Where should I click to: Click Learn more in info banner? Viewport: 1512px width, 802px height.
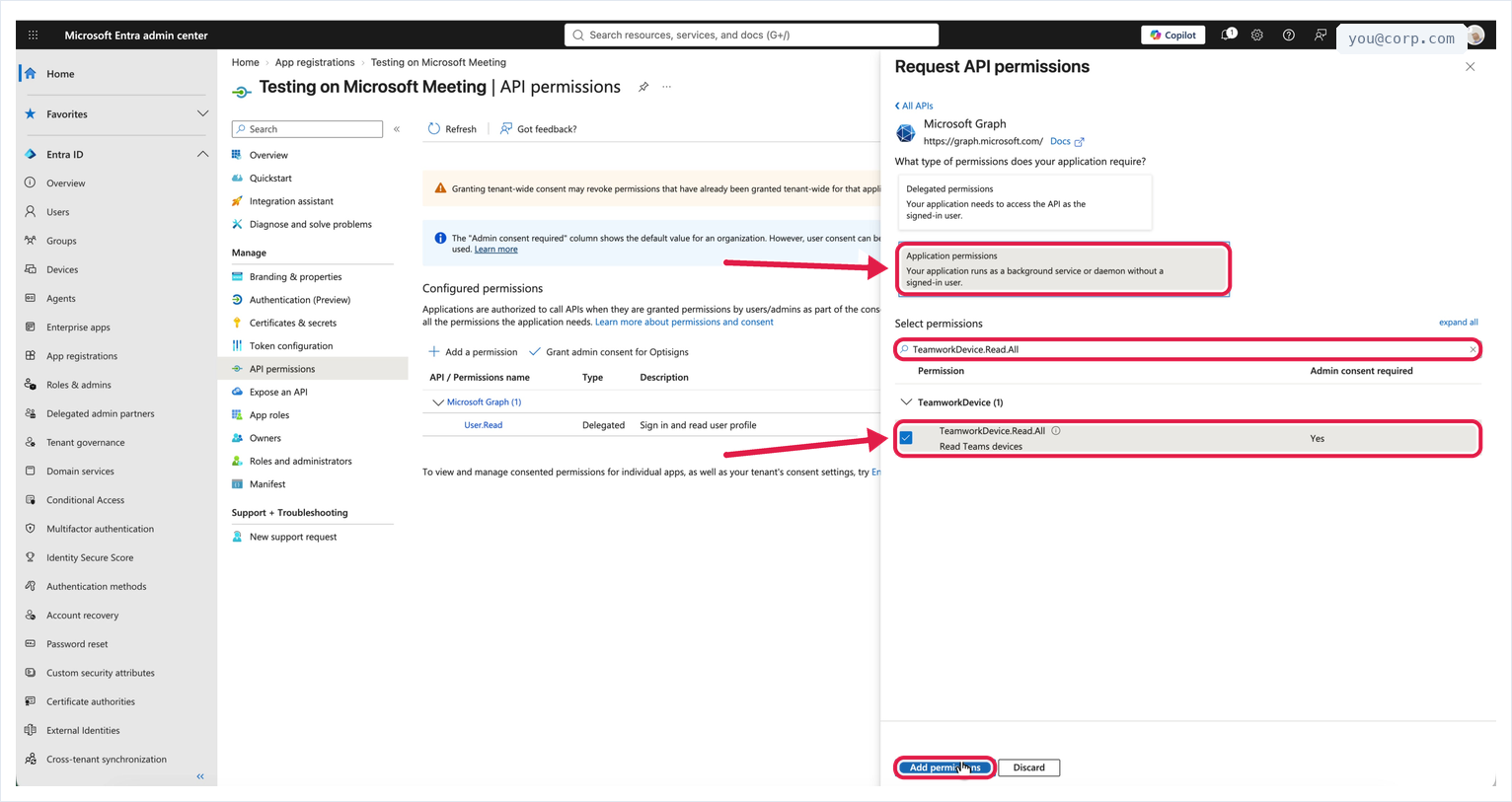(495, 250)
